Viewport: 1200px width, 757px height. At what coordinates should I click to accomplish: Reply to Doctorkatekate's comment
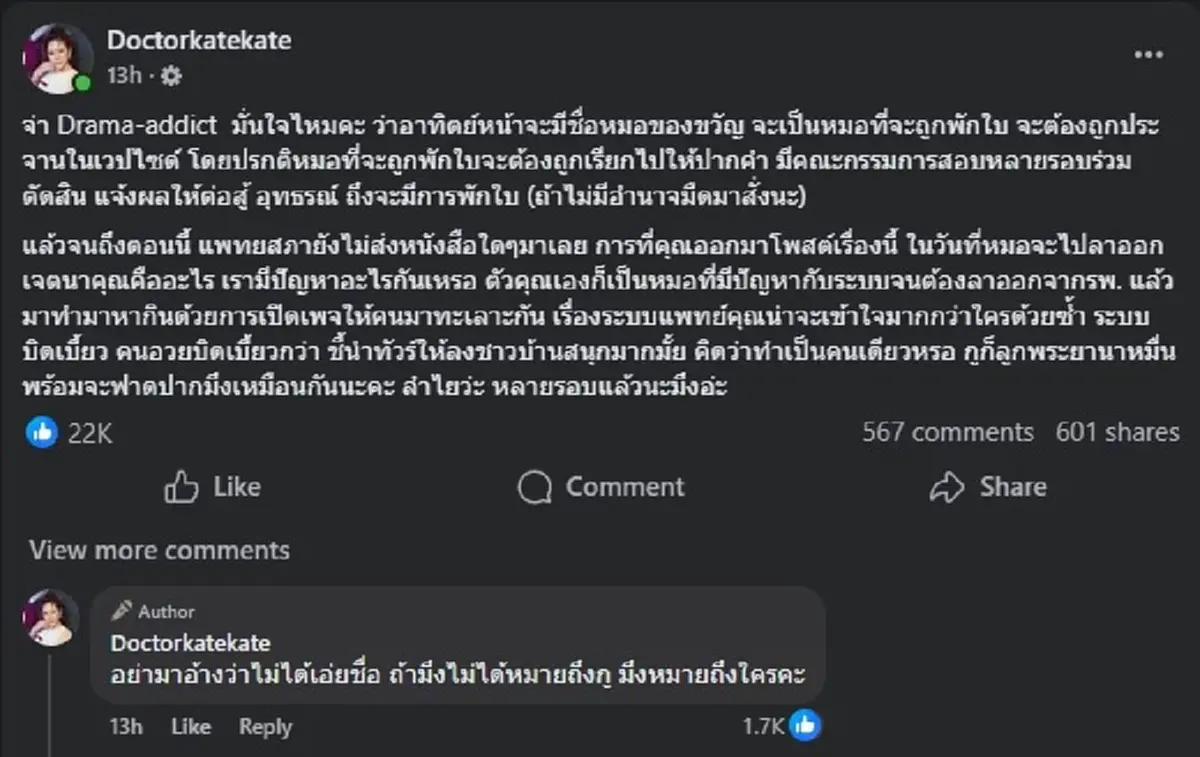click(x=264, y=727)
